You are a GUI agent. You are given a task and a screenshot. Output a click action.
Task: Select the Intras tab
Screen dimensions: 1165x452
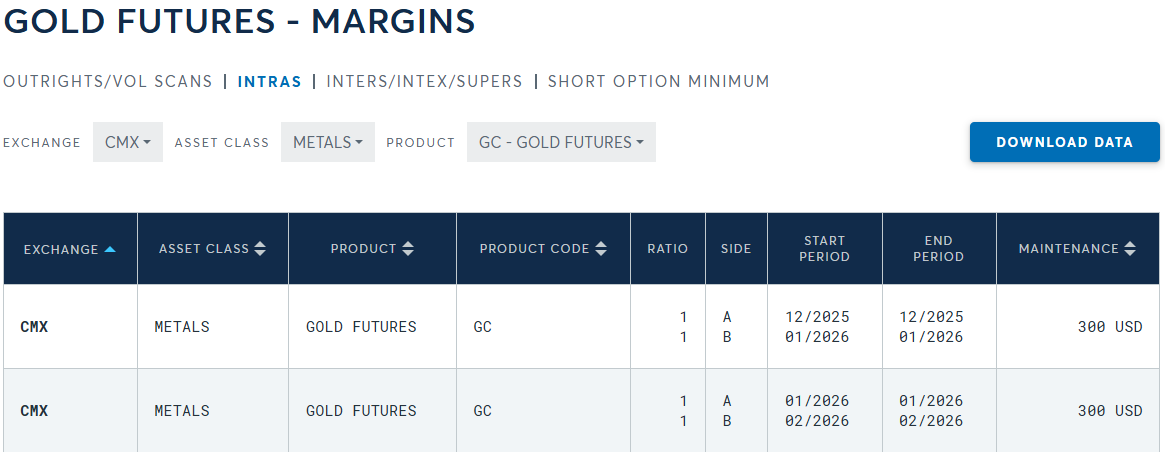pos(270,82)
